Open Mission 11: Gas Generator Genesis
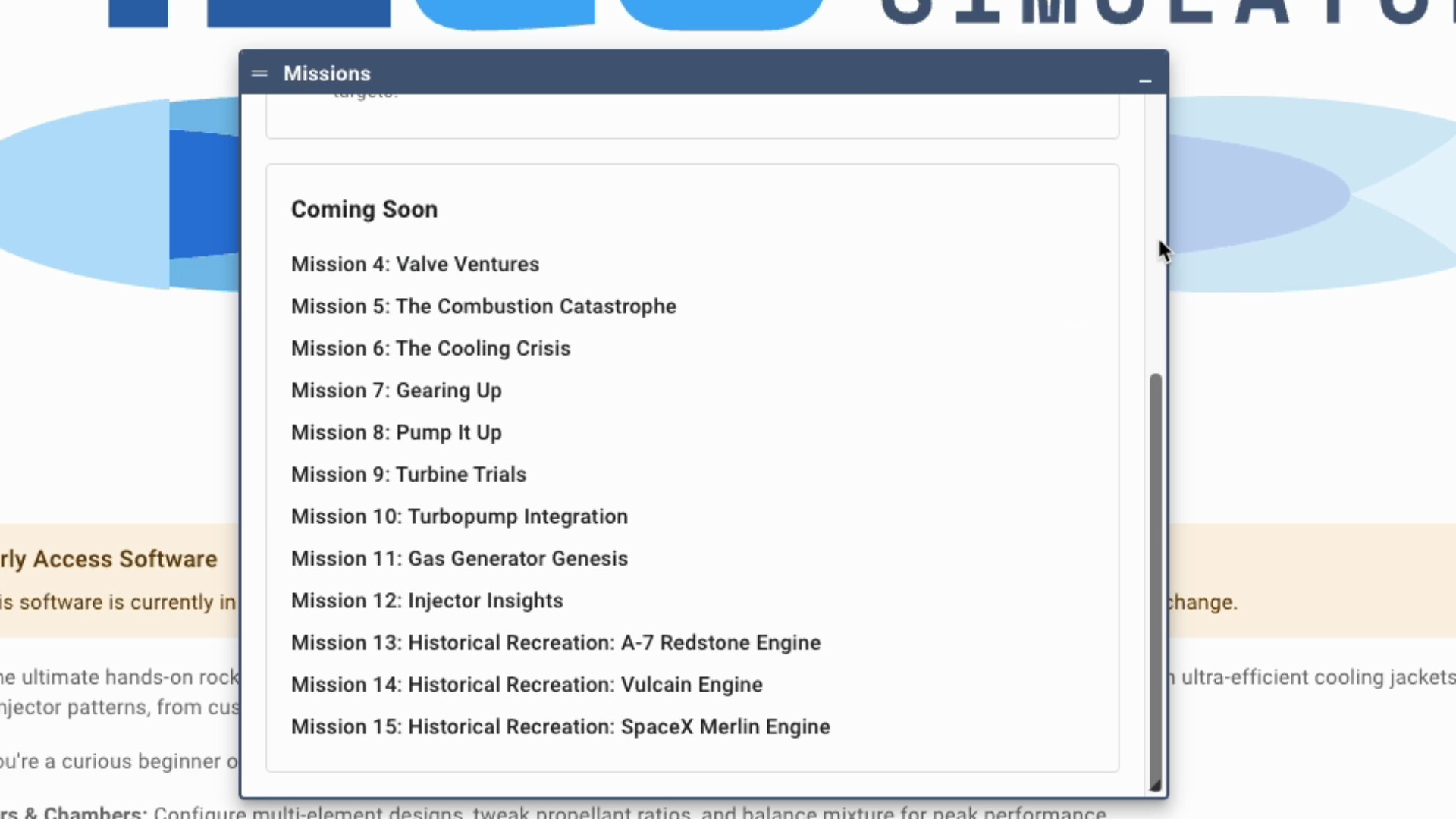 tap(459, 558)
